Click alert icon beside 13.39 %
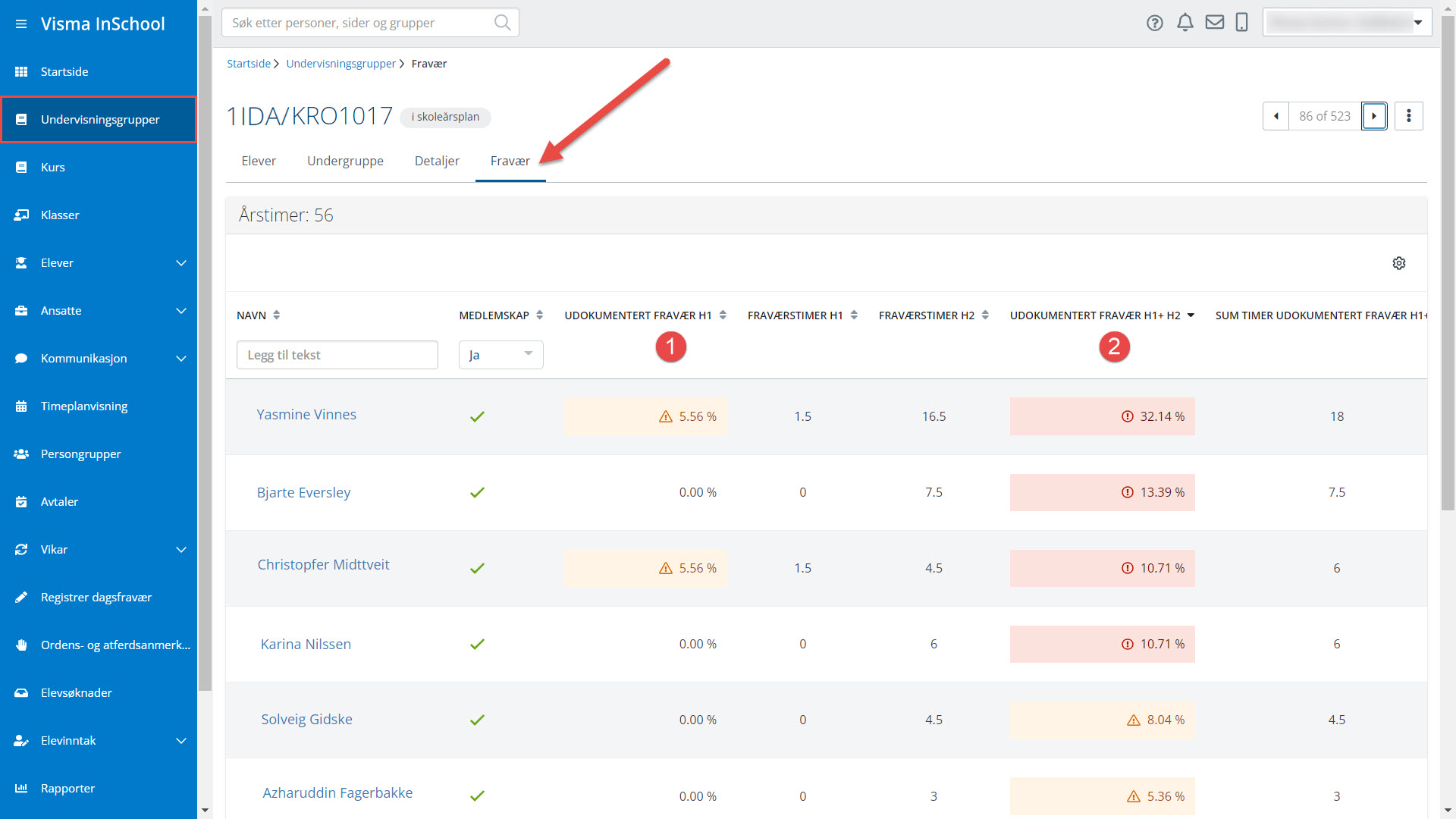The width and height of the screenshot is (1456, 819). click(1128, 493)
